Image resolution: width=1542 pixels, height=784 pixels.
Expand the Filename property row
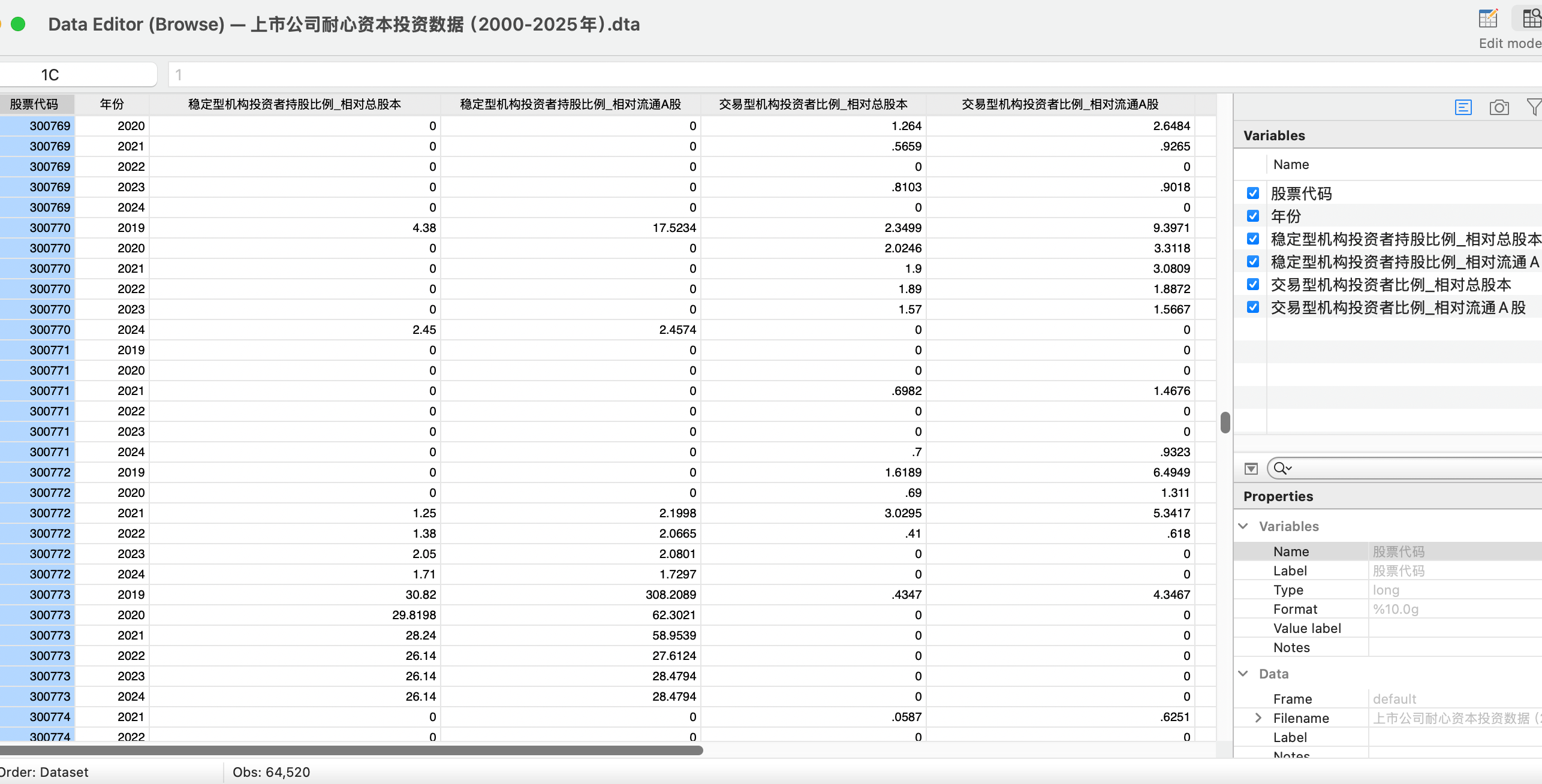pos(1258,718)
